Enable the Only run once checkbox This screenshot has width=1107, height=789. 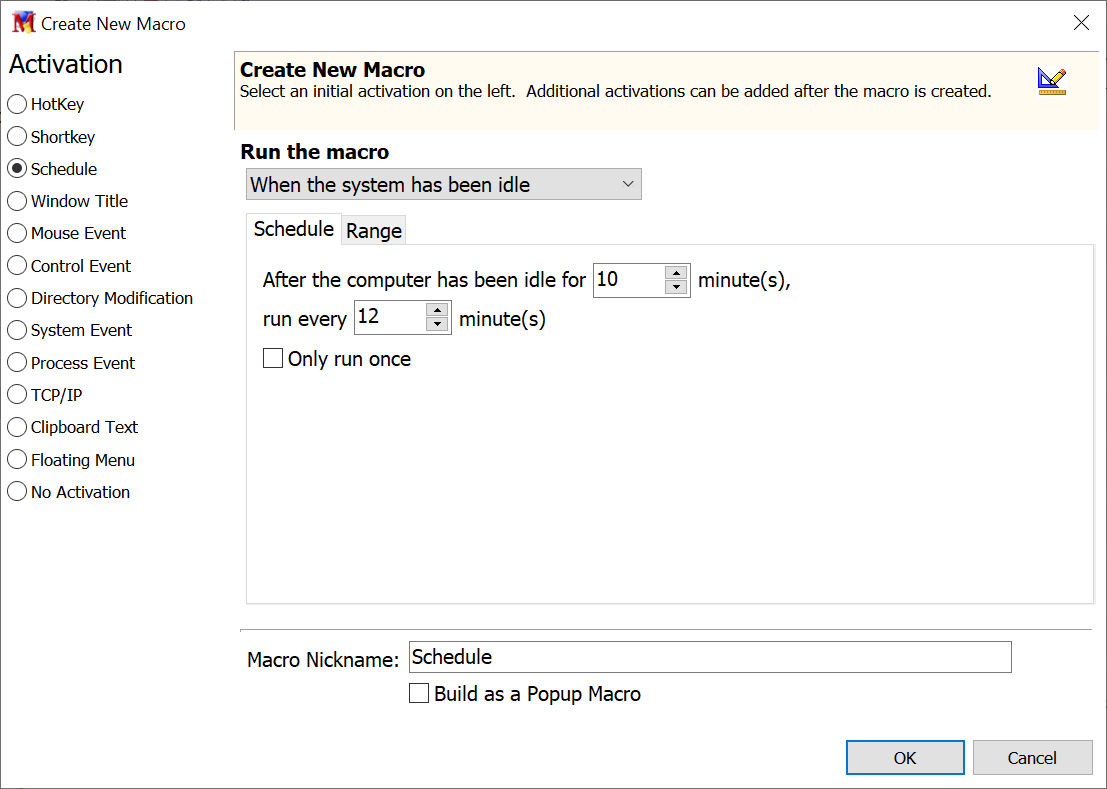273,359
